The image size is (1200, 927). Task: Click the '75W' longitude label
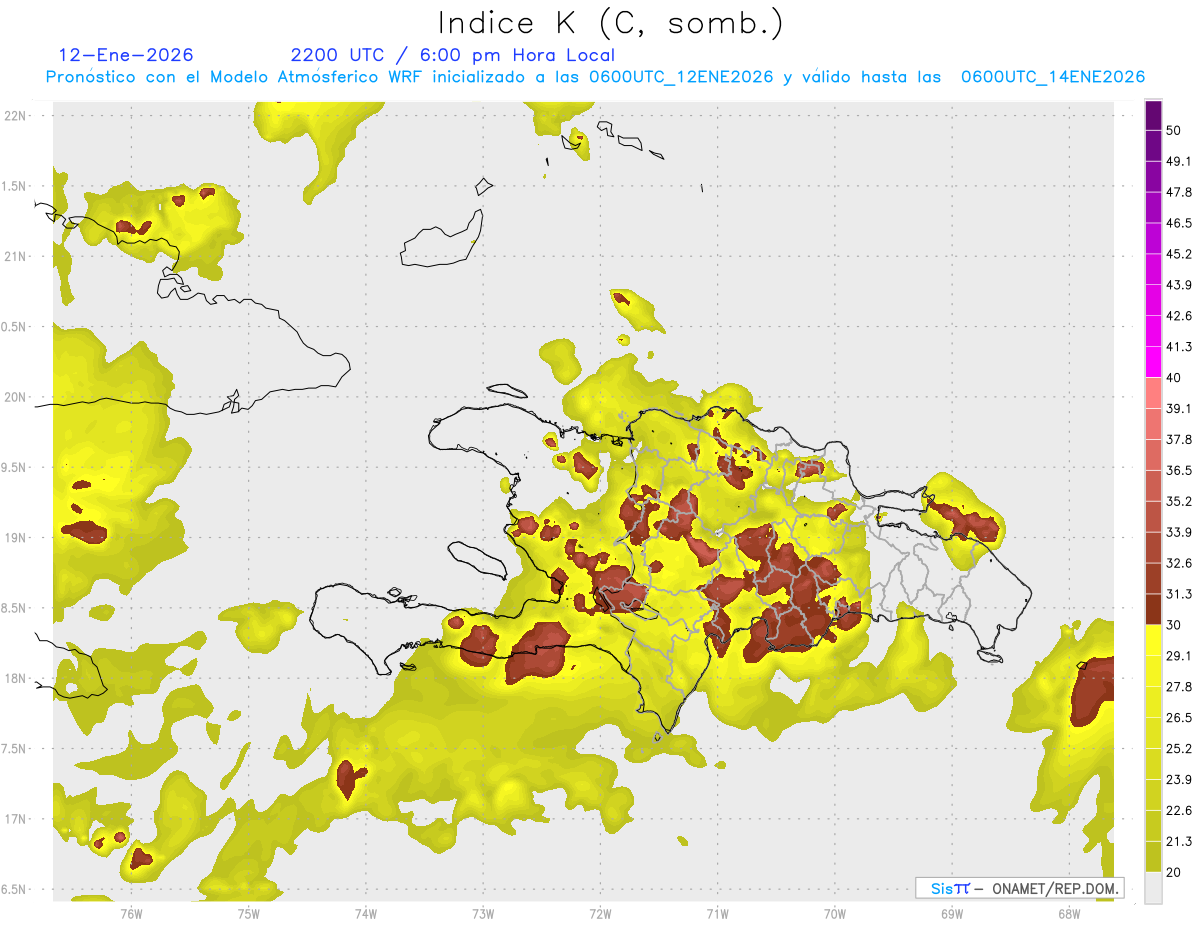click(x=249, y=912)
